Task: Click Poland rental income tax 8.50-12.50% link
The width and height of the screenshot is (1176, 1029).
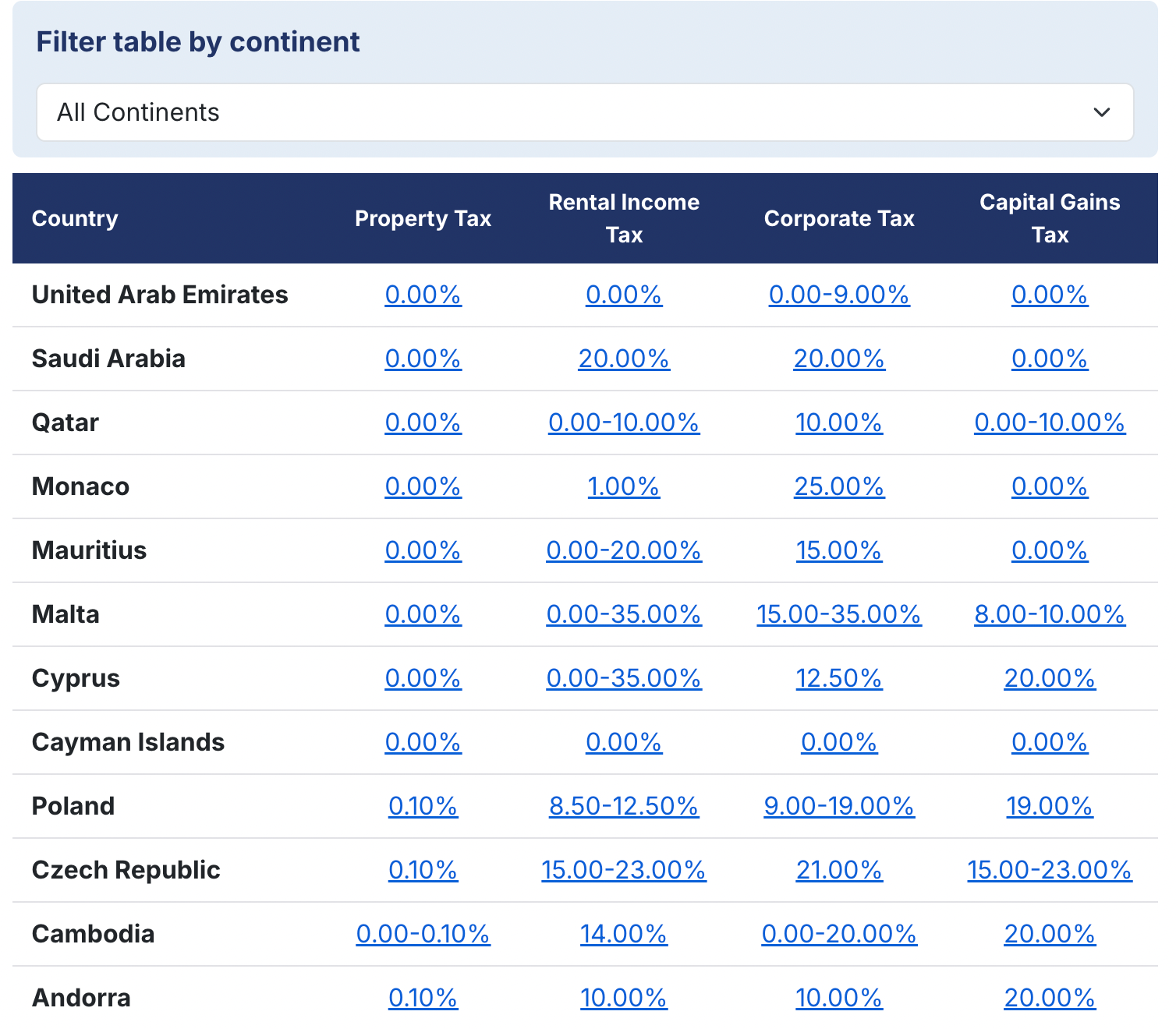Action: 623,806
